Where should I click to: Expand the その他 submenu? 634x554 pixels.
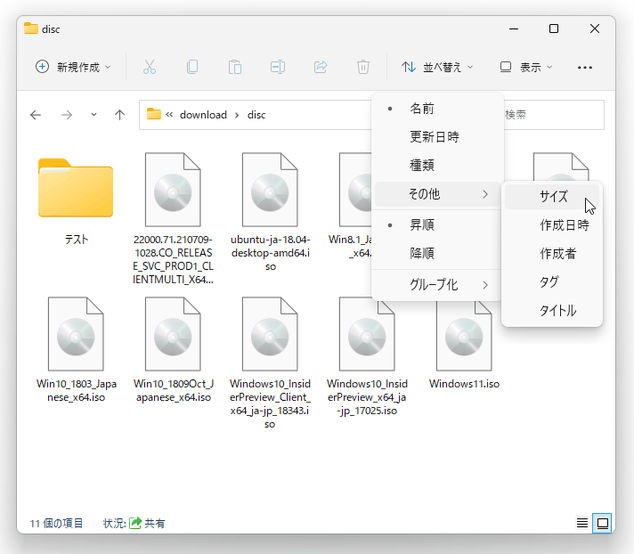(x=437, y=194)
